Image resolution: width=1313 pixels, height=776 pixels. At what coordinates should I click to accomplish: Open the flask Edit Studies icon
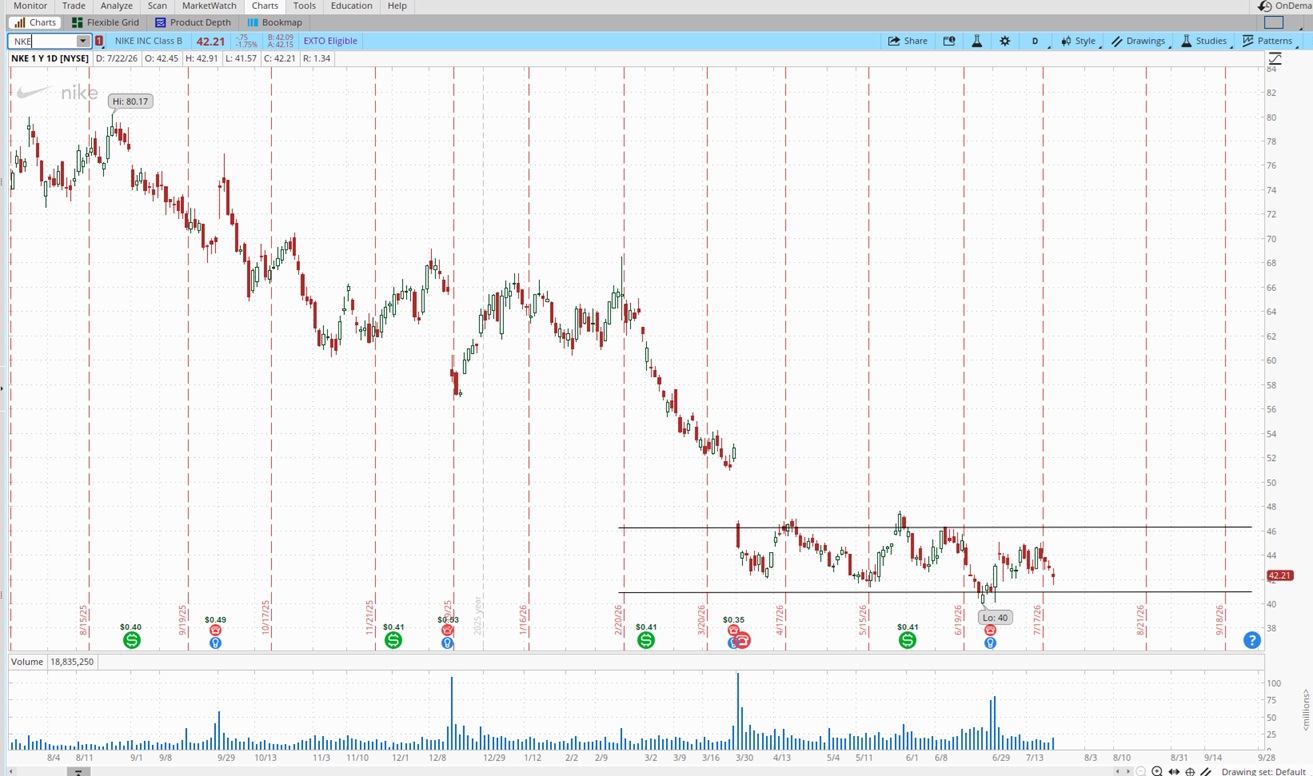click(977, 41)
